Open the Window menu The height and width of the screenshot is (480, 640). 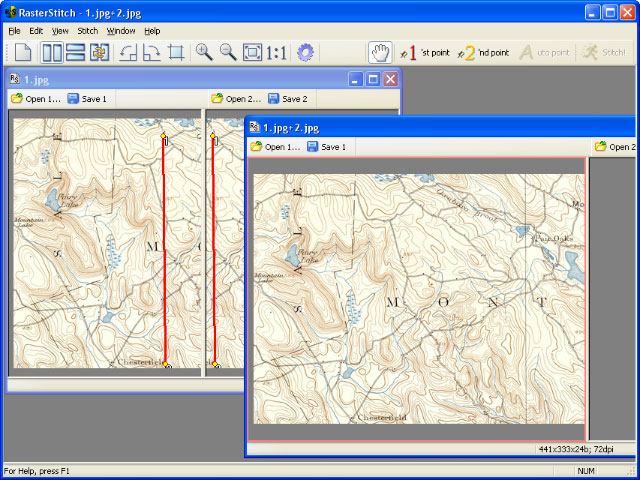121,31
